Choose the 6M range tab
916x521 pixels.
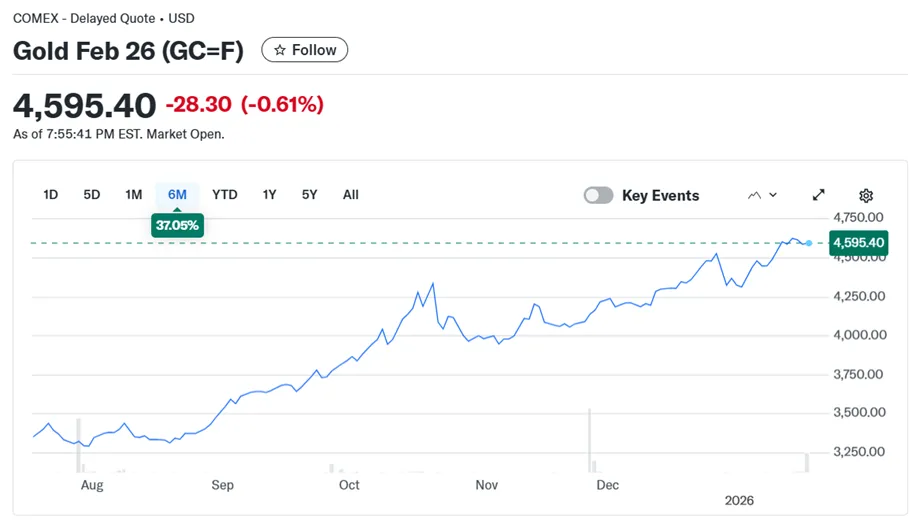coord(177,195)
